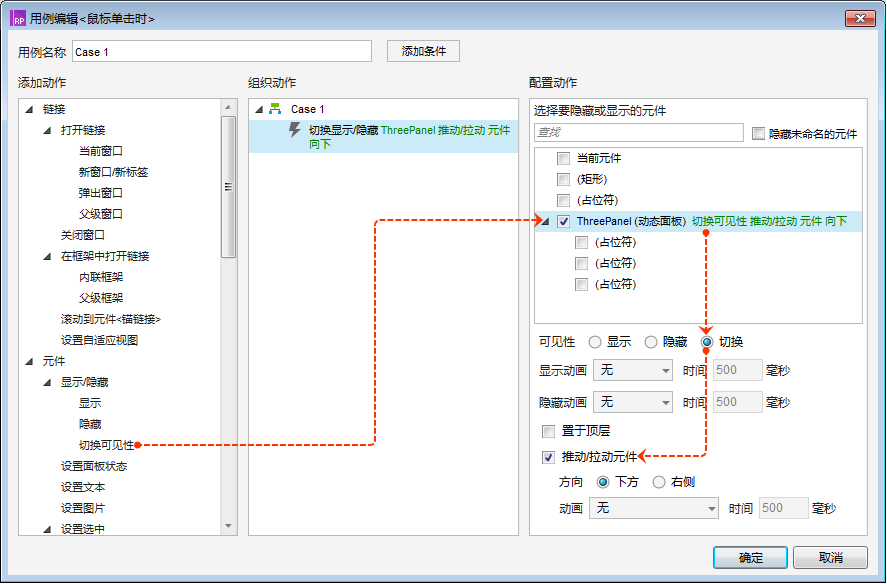Click the 添加条件 button
The image size is (887, 584).
(x=423, y=51)
